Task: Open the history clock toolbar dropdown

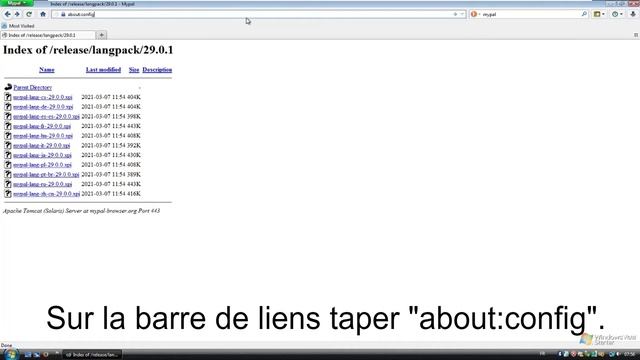Action: pyautogui.click(x=617, y=14)
